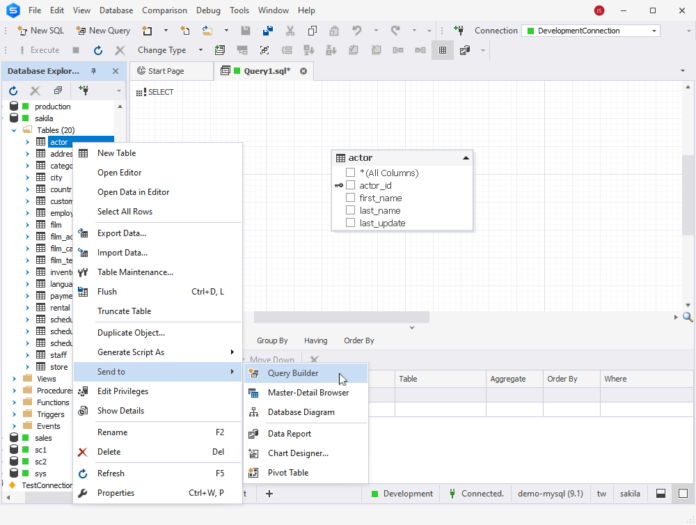Select Query Builder from Send to submenu

coord(292,373)
